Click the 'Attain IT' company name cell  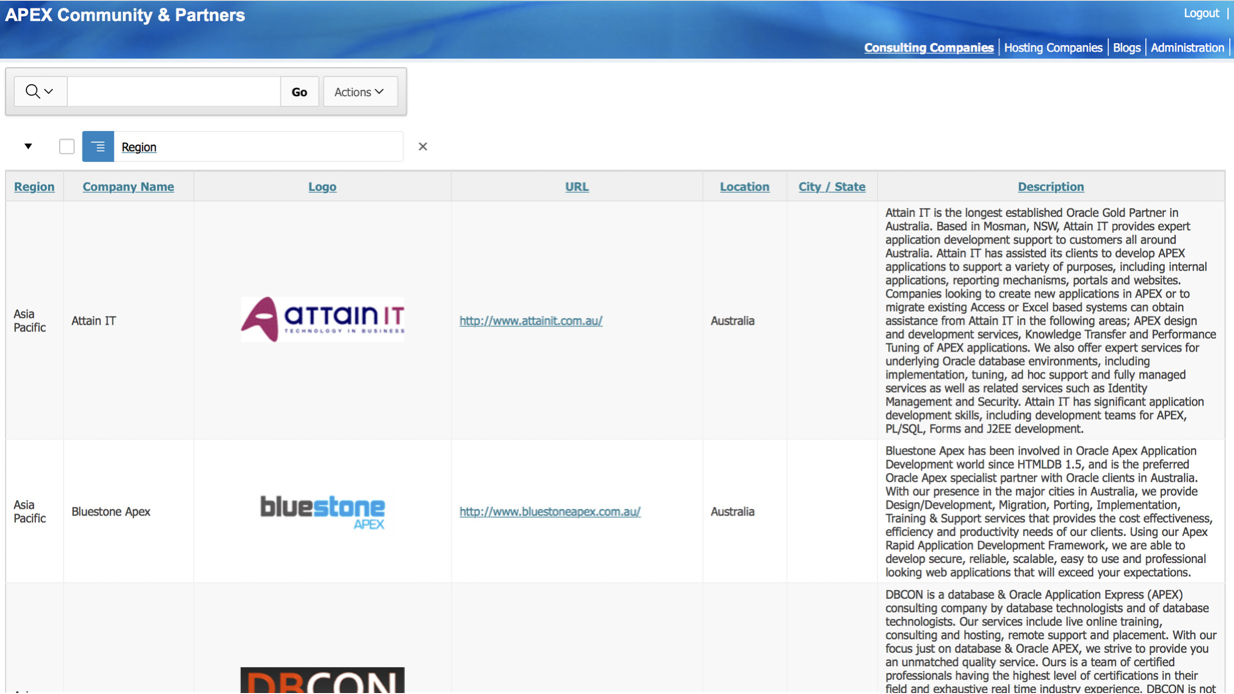(x=94, y=321)
